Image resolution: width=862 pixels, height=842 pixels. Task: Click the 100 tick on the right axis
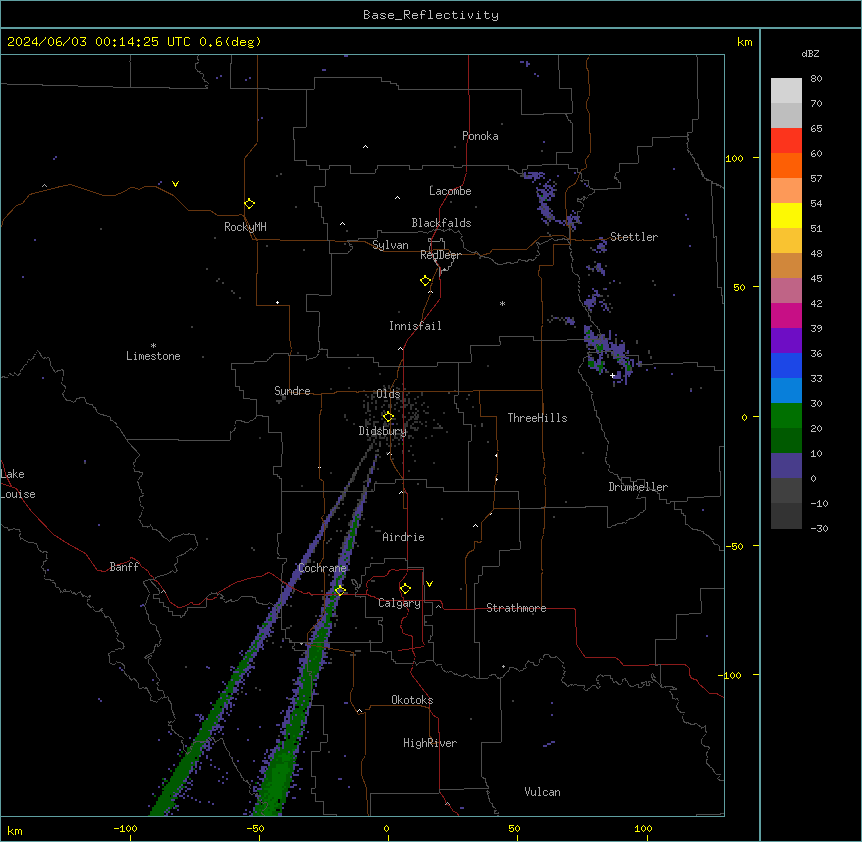point(734,158)
